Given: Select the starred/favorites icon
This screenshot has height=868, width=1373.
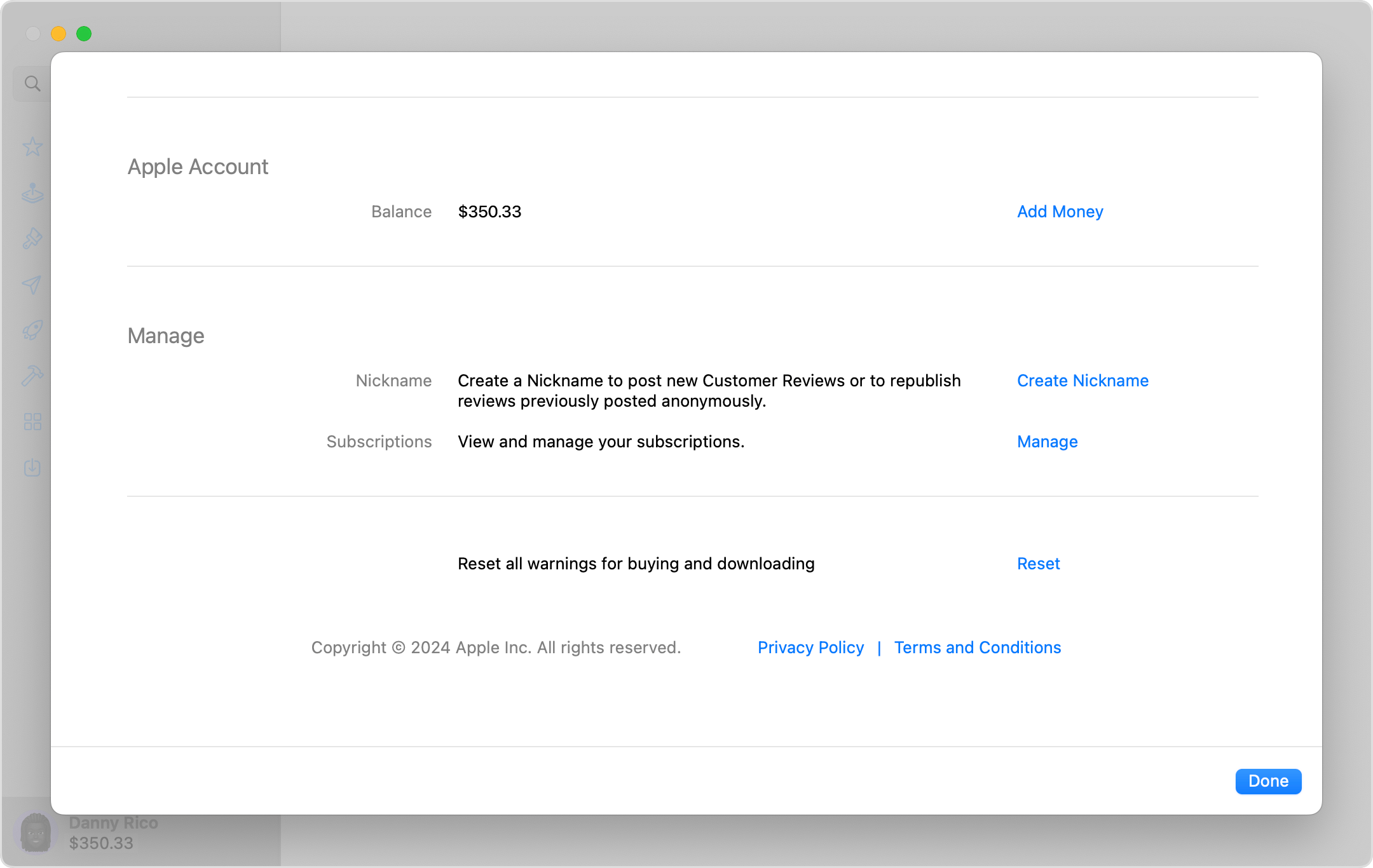Looking at the screenshot, I should (30, 147).
